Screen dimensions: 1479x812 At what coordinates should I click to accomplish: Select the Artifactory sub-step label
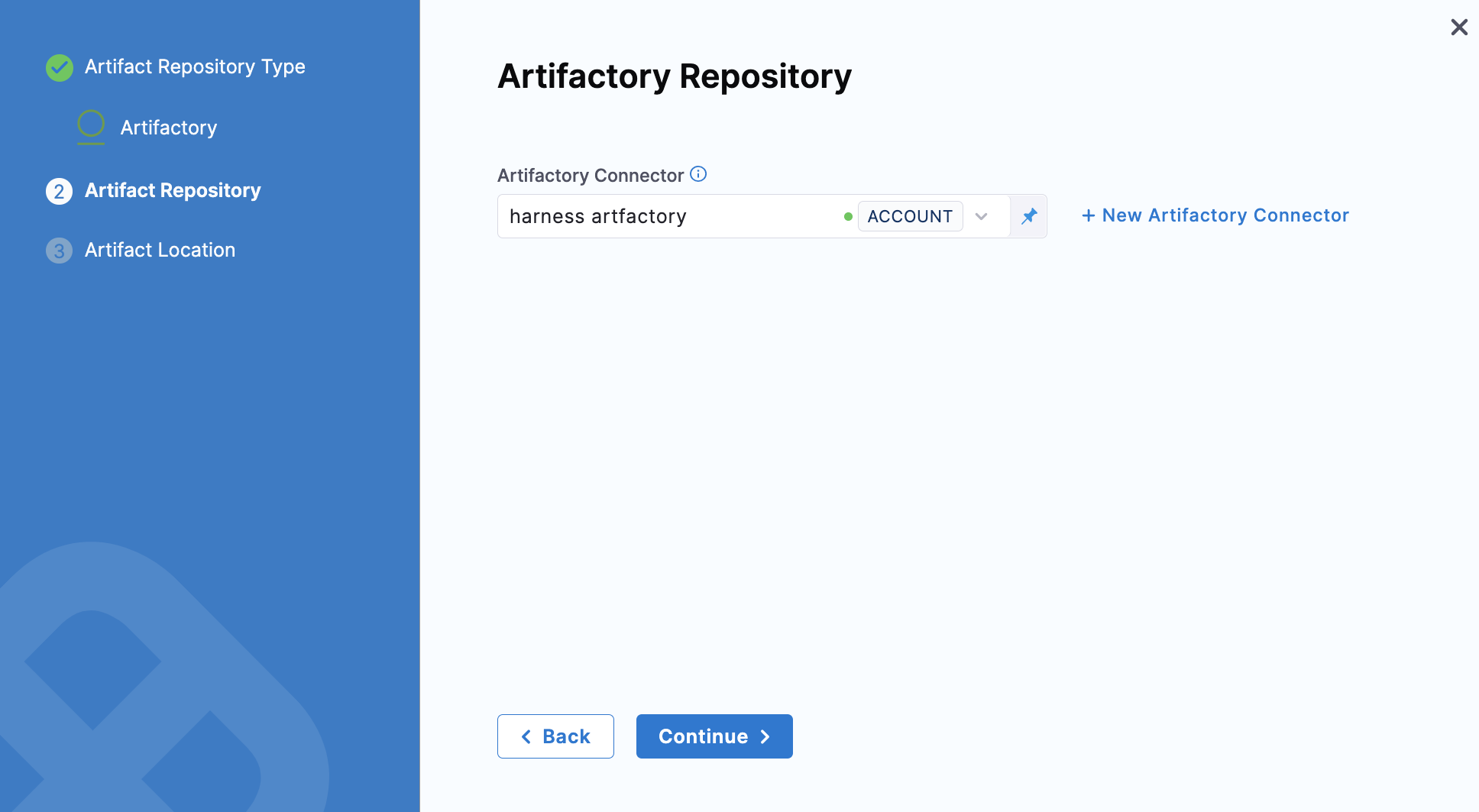[x=169, y=128]
